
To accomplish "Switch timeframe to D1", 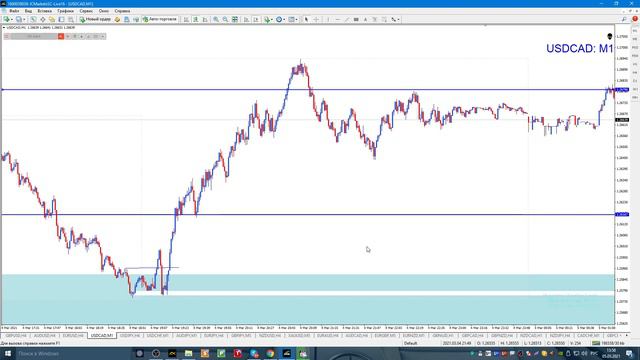I will click(x=635, y=80).
